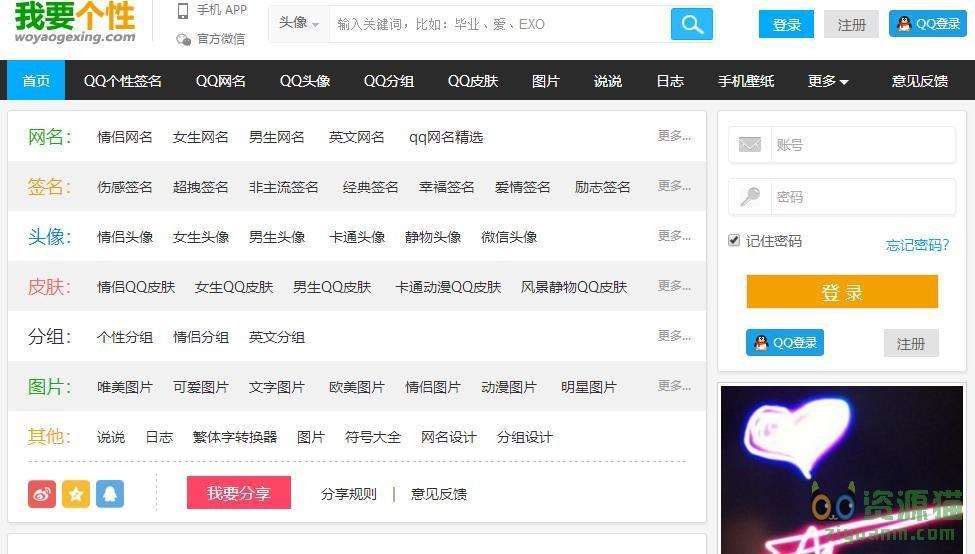Open the QQ头像 navigation item
Viewport: 975px width, 554px height.
pos(305,81)
